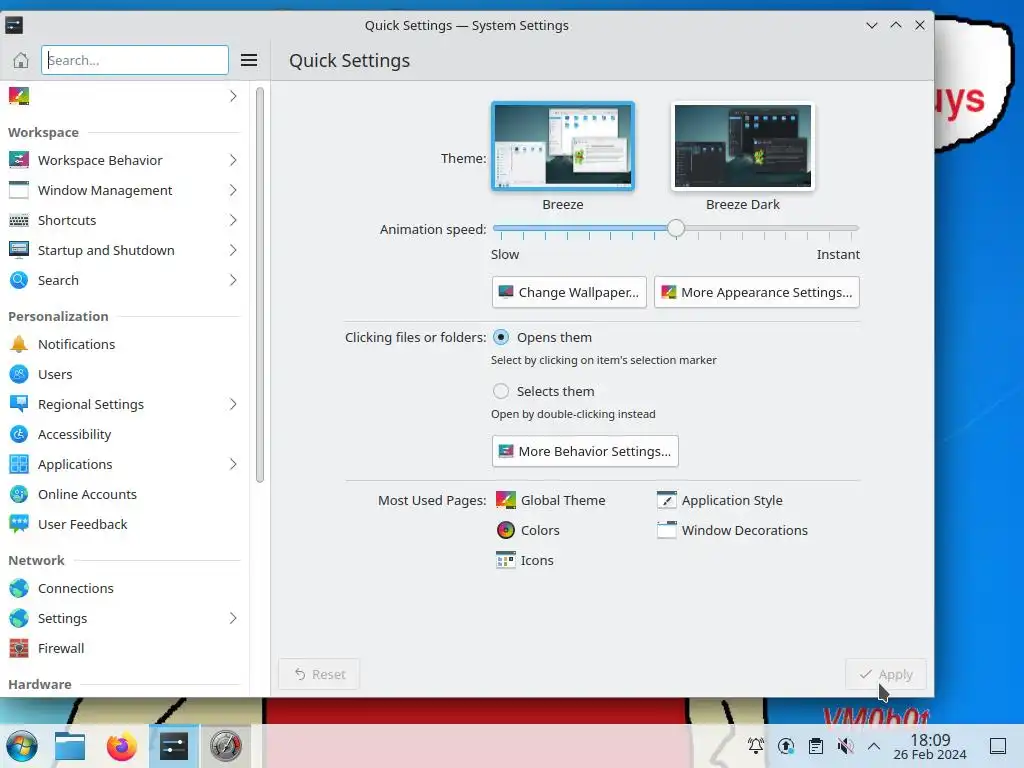
Task: Click the User Feedback icon
Action: point(19,524)
